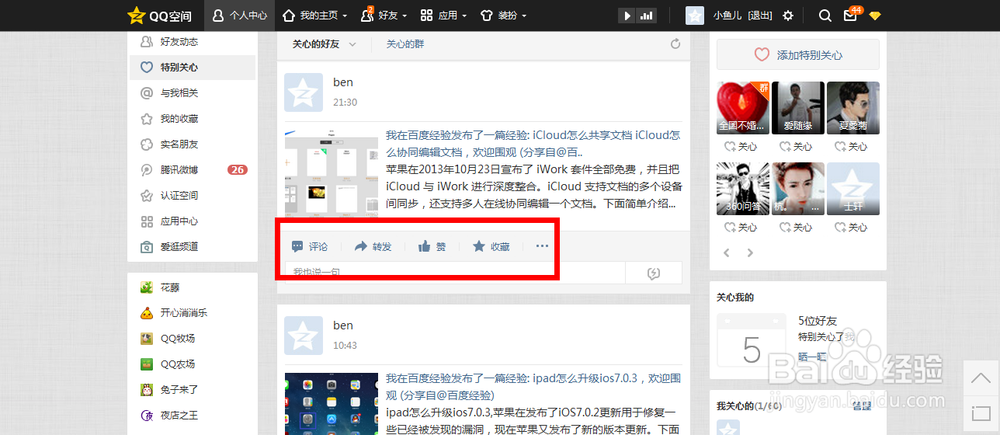Click the 小鱼儿 username
Viewport: 1000px width, 435px height.
pos(727,15)
